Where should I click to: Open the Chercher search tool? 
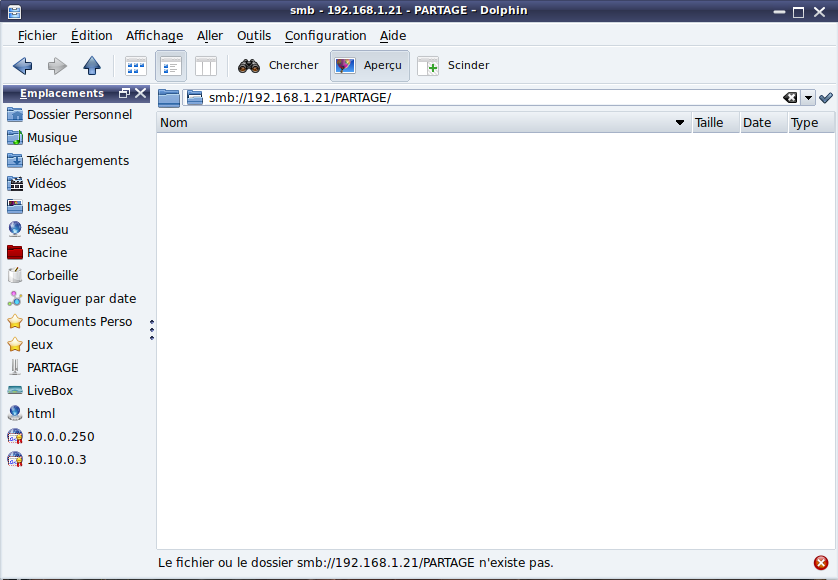[x=278, y=66]
